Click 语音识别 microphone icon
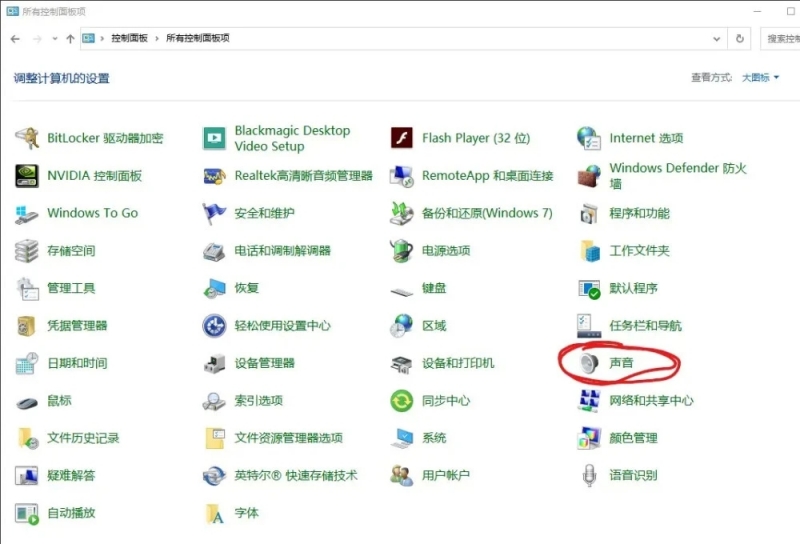 [589, 476]
